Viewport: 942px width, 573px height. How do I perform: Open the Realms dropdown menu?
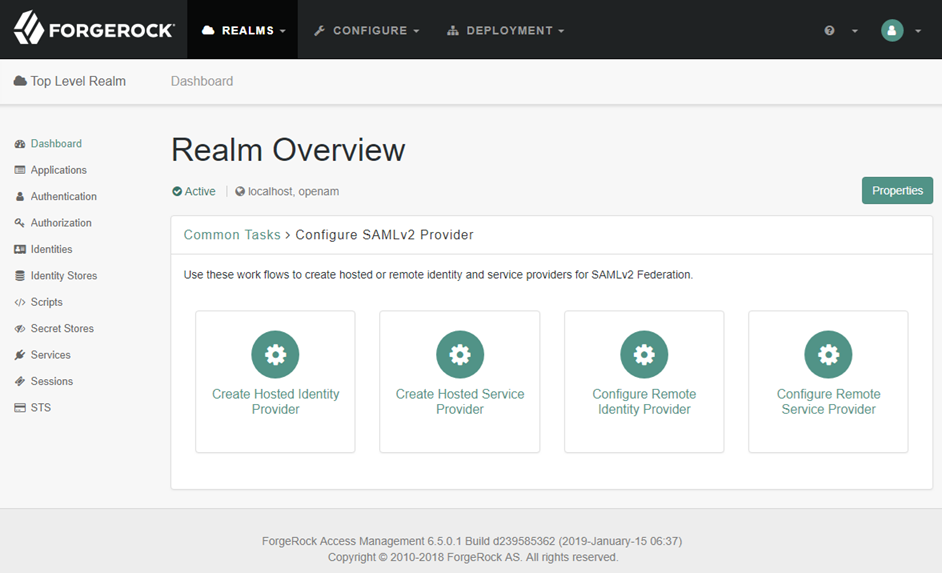[243, 30]
